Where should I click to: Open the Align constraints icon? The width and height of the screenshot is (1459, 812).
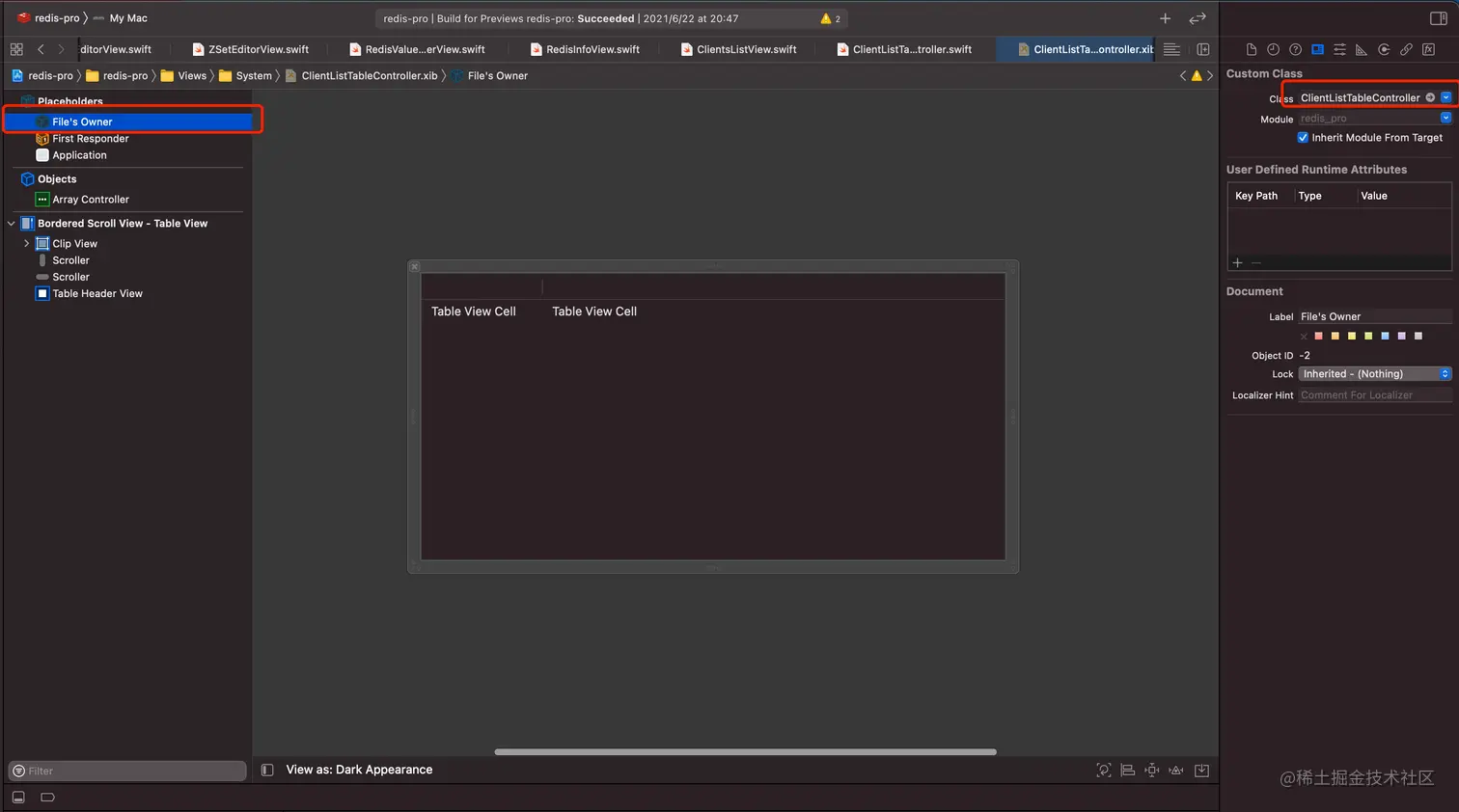pos(1127,770)
